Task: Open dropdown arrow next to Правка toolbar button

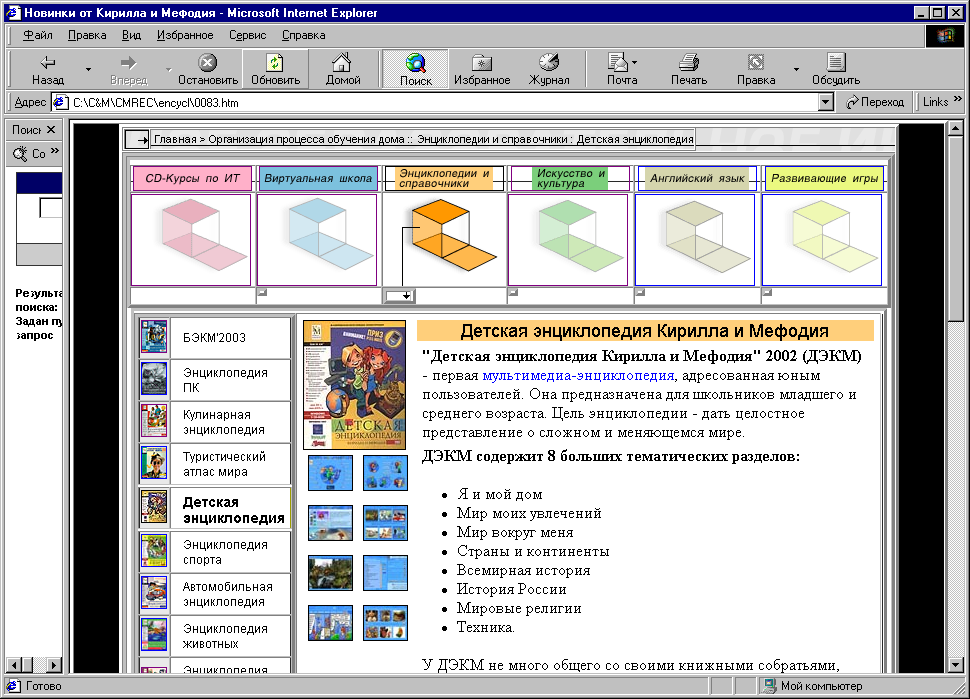Action: (796, 69)
